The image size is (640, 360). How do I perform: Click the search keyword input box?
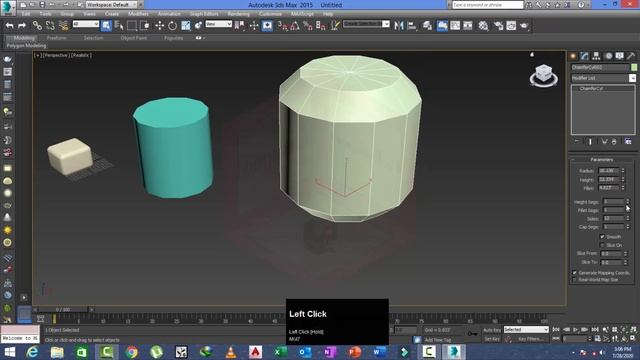tap(487, 5)
